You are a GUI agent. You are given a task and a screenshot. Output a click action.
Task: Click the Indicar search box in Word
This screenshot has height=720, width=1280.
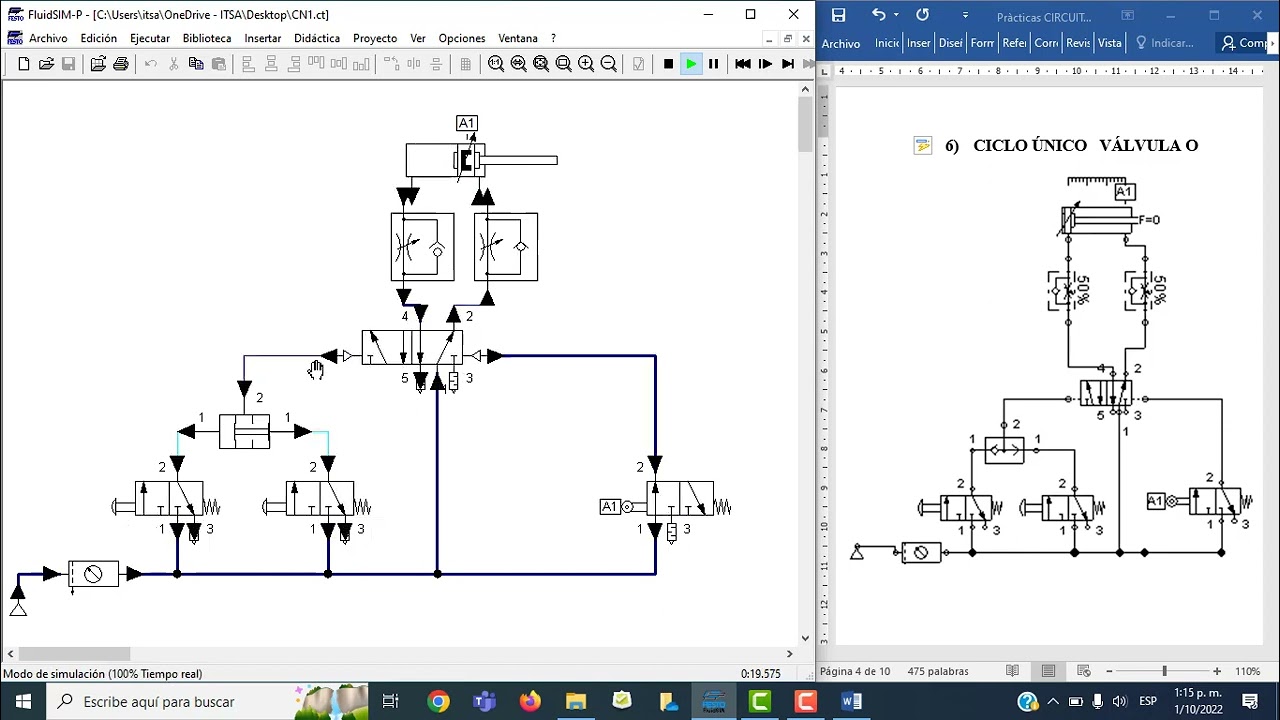(x=1165, y=43)
